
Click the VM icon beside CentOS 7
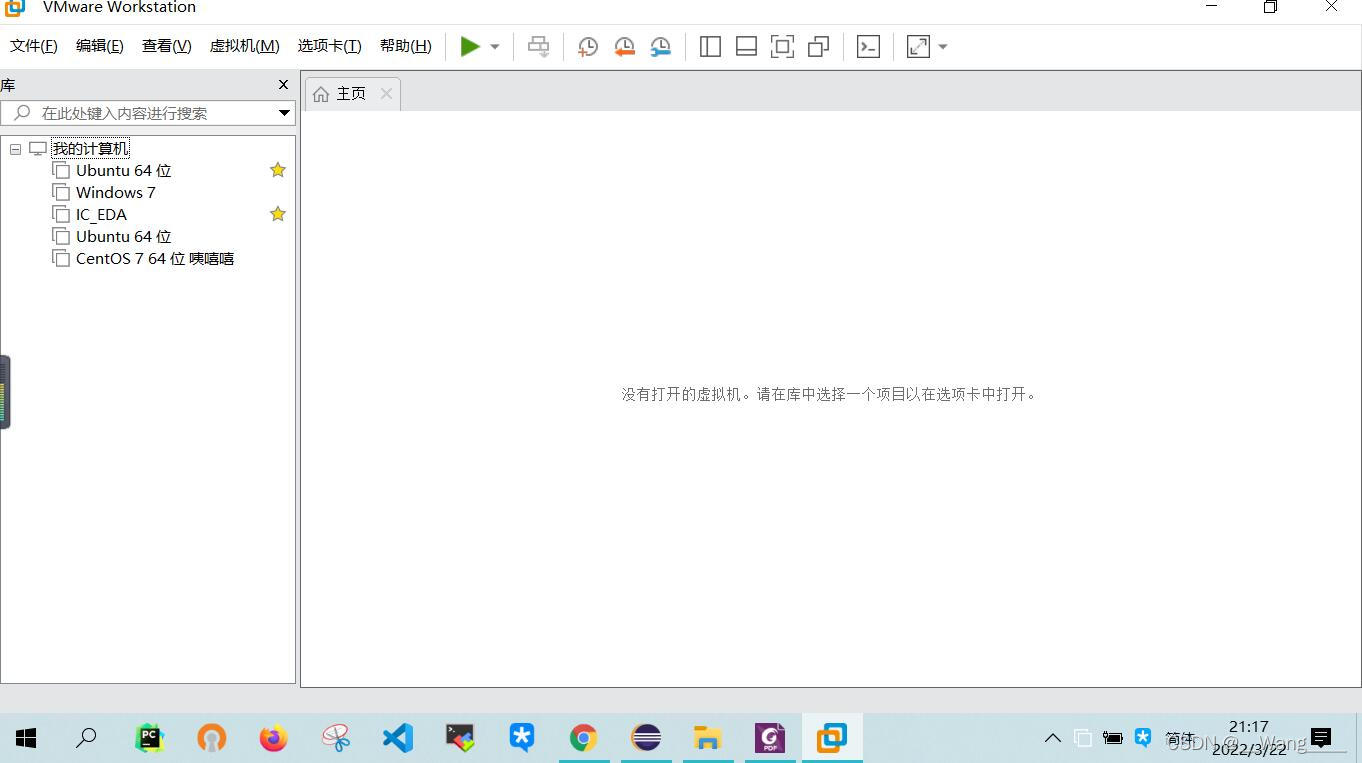pyautogui.click(x=61, y=259)
